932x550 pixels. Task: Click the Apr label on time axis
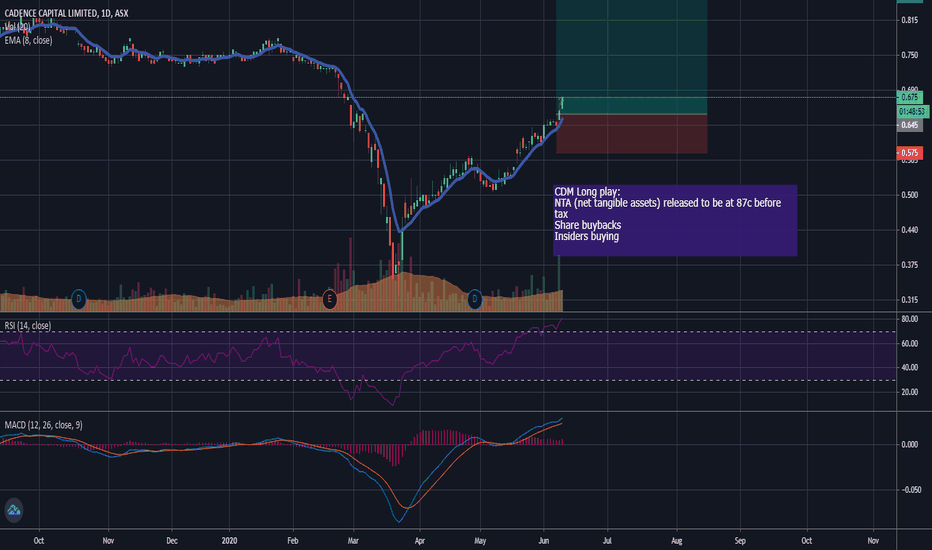click(420, 540)
